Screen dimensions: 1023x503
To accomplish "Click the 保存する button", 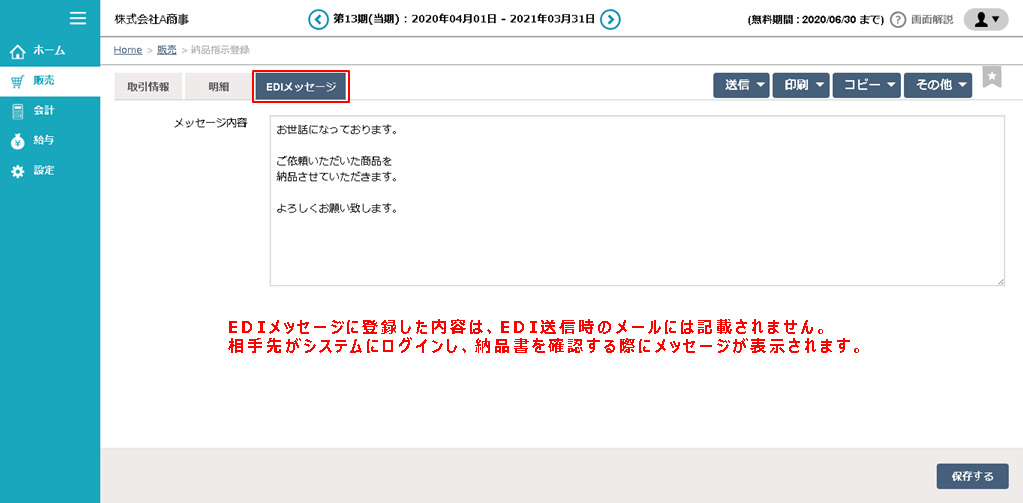I will (x=972, y=476).
